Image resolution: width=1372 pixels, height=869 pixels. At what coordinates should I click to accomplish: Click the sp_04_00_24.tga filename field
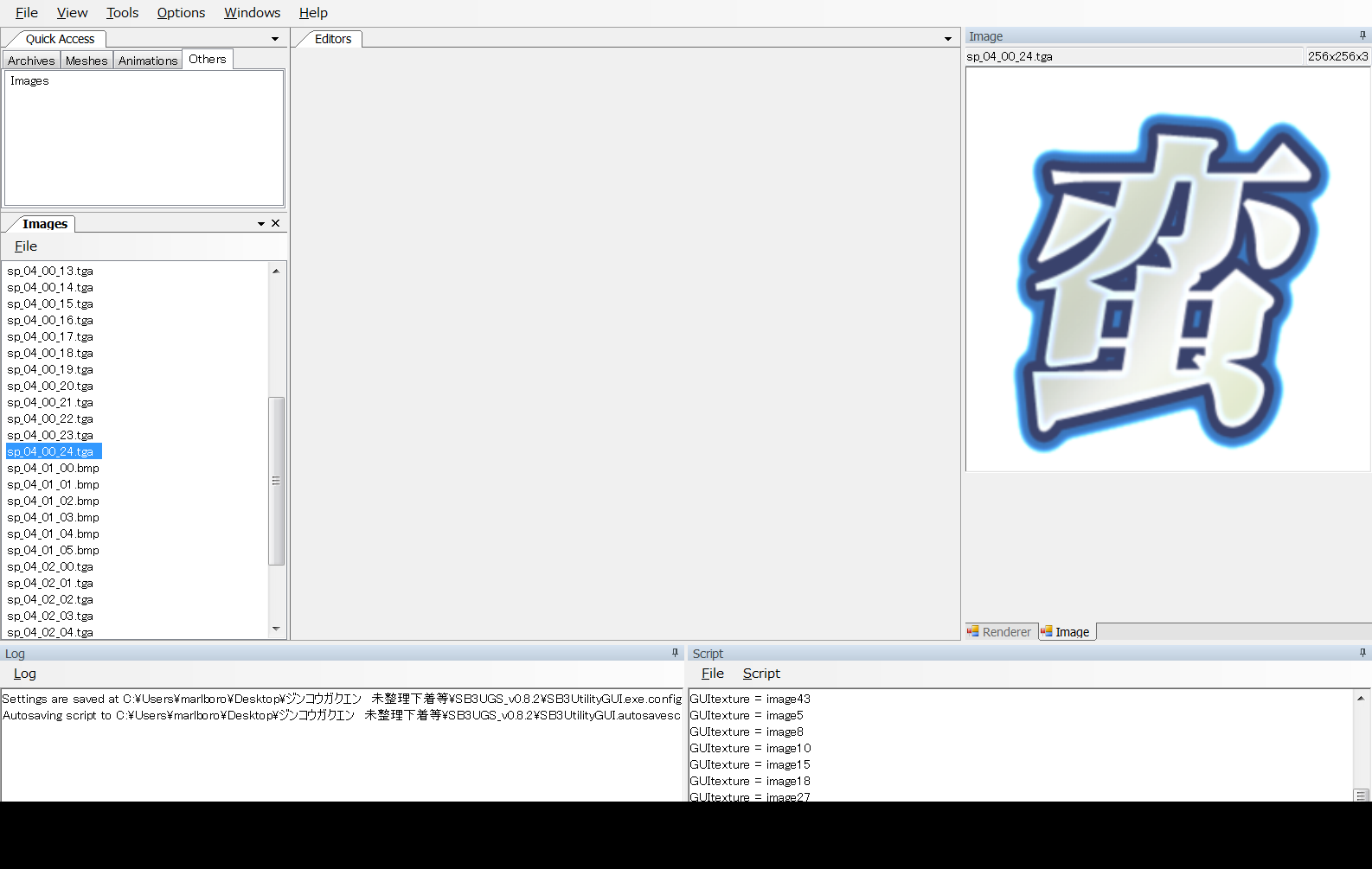pos(1134,56)
